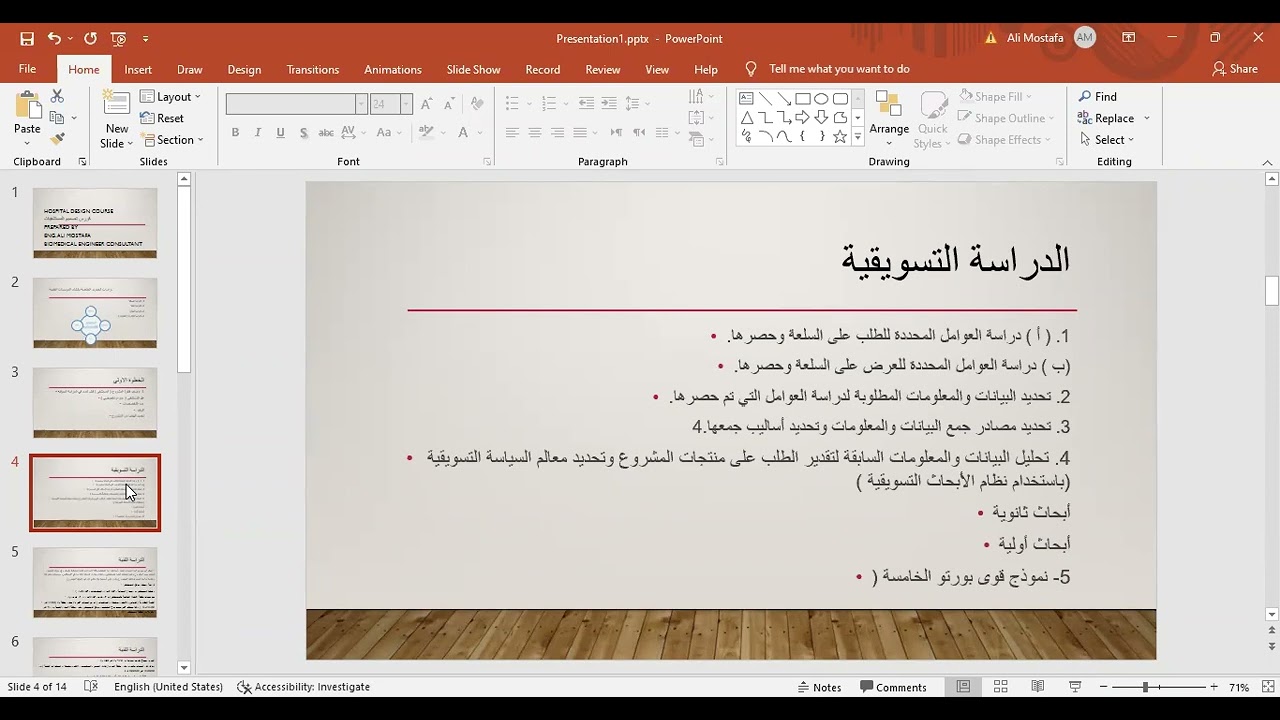Increase font size

click(427, 104)
